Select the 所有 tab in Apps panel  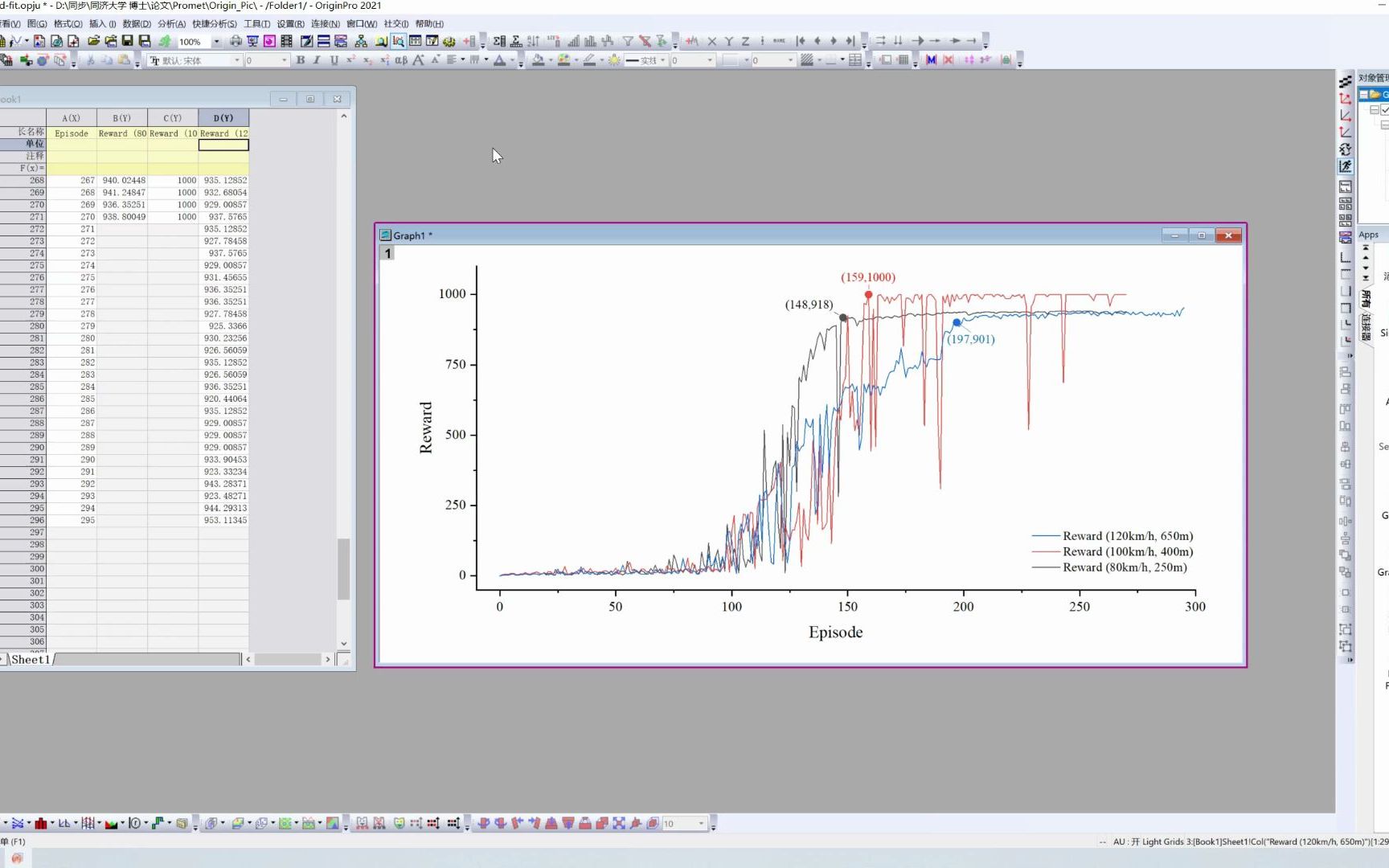click(1365, 300)
